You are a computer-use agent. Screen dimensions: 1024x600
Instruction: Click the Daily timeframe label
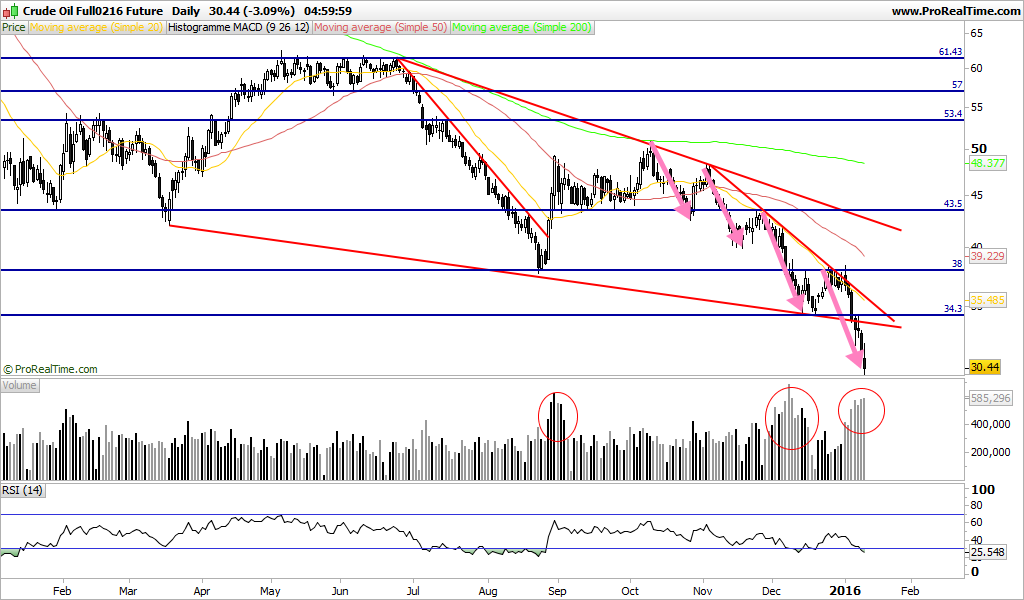point(187,11)
